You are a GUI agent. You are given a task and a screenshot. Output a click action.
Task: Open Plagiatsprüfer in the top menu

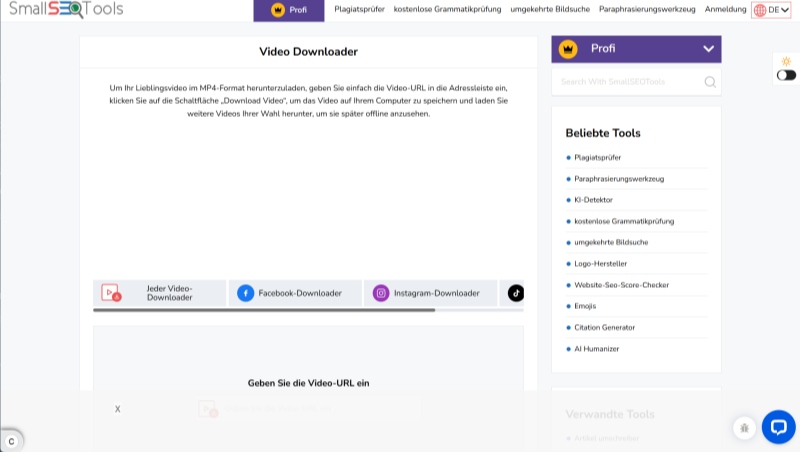click(x=361, y=10)
